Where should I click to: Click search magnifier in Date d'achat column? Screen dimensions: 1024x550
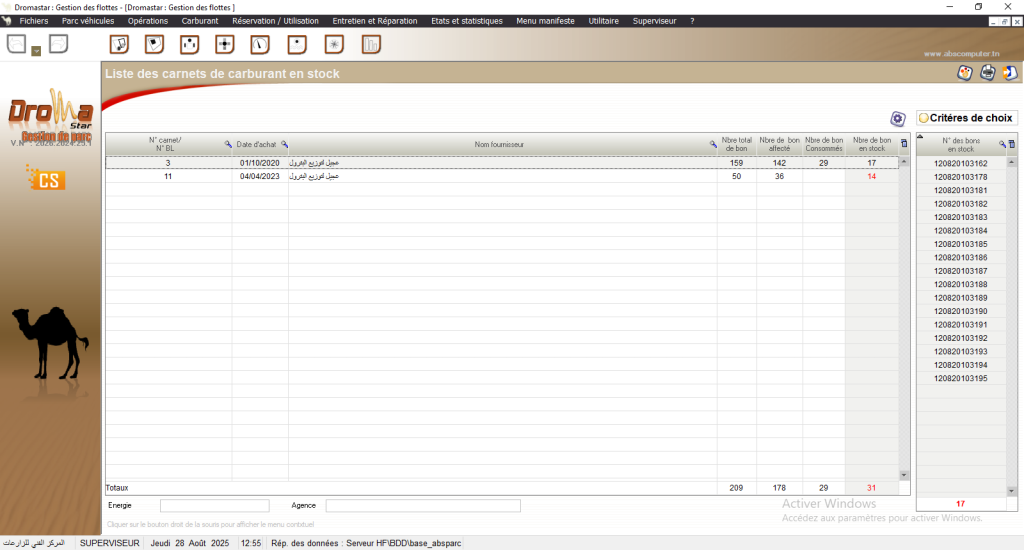click(284, 144)
